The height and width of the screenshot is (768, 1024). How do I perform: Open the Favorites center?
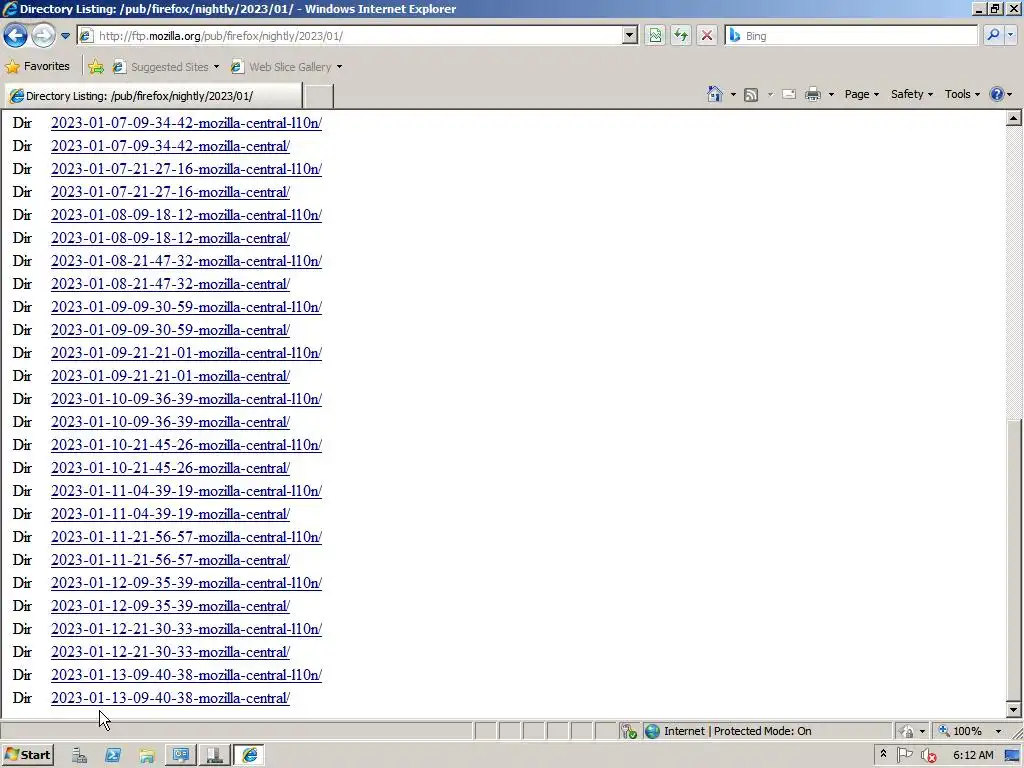click(x=38, y=66)
